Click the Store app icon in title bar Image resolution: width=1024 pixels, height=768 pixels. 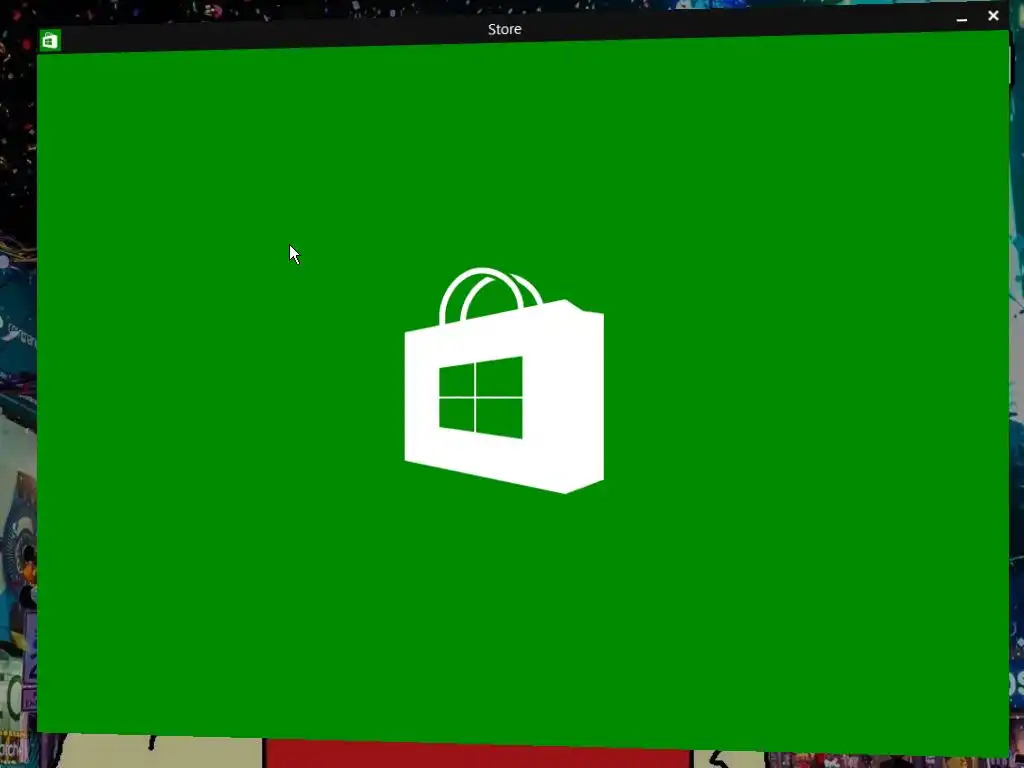[50, 40]
